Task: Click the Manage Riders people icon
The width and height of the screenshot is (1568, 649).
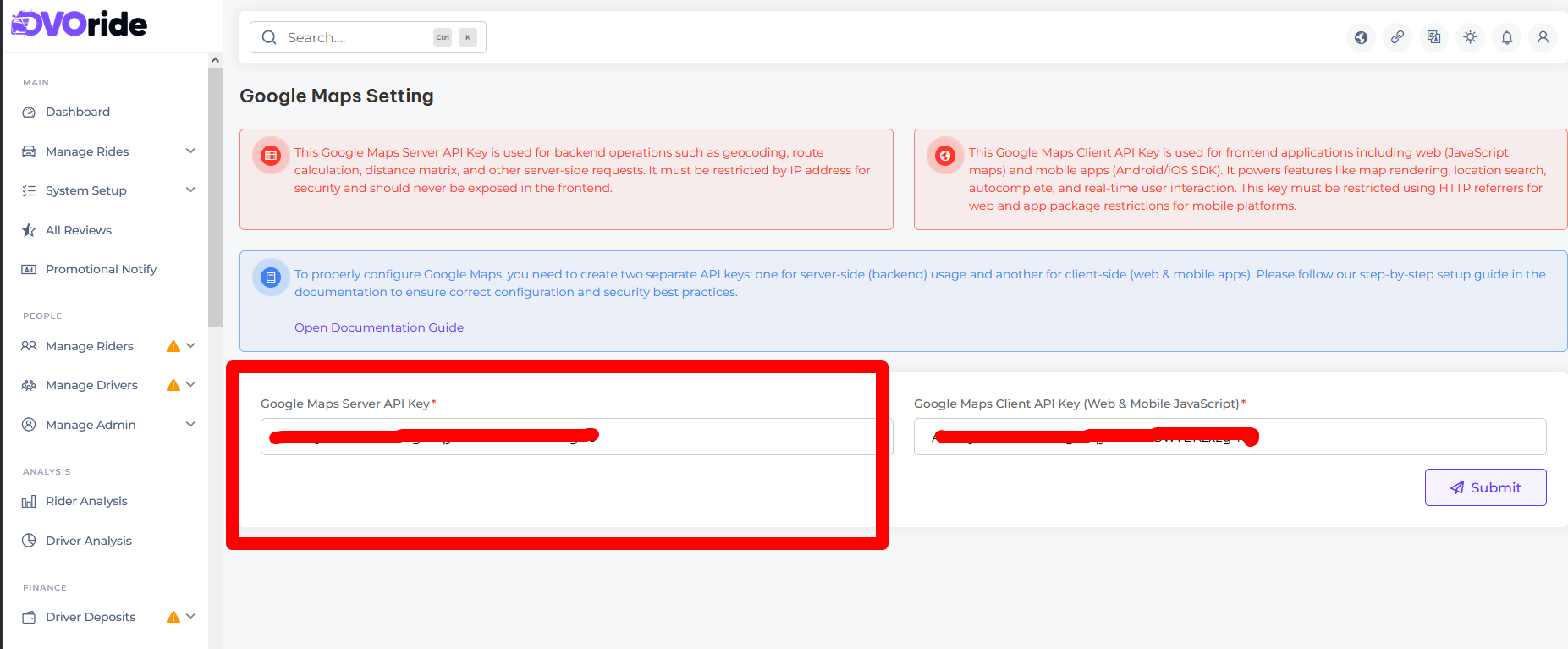Action: 29,346
